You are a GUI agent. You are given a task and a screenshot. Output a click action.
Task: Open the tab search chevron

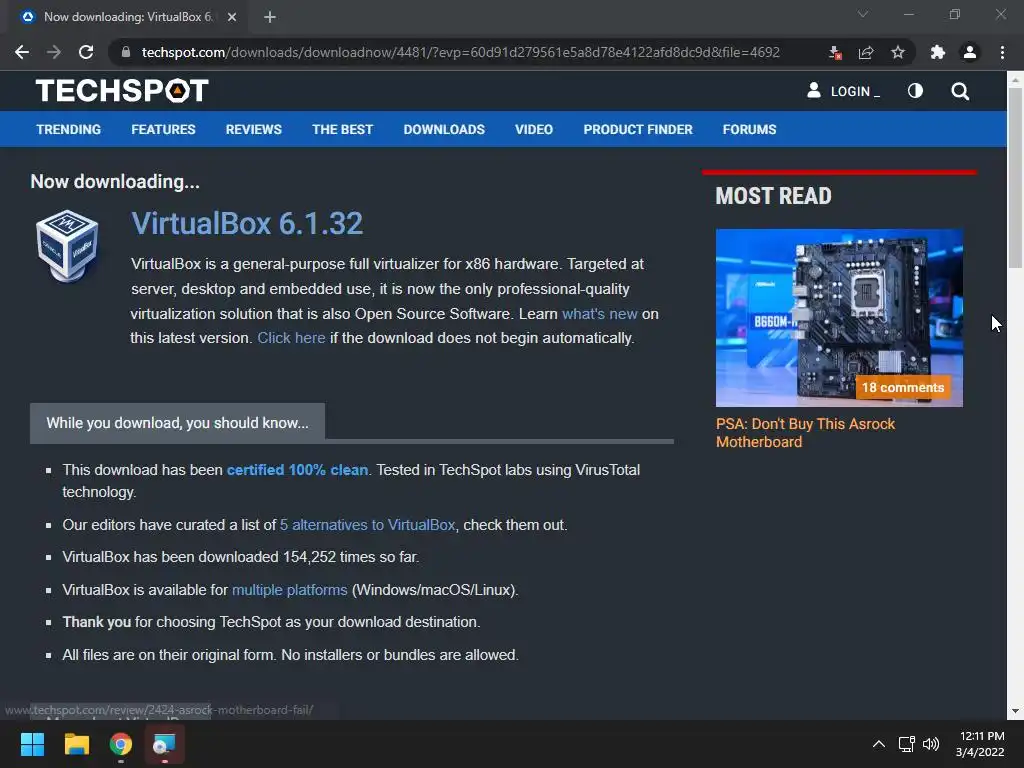click(x=863, y=14)
